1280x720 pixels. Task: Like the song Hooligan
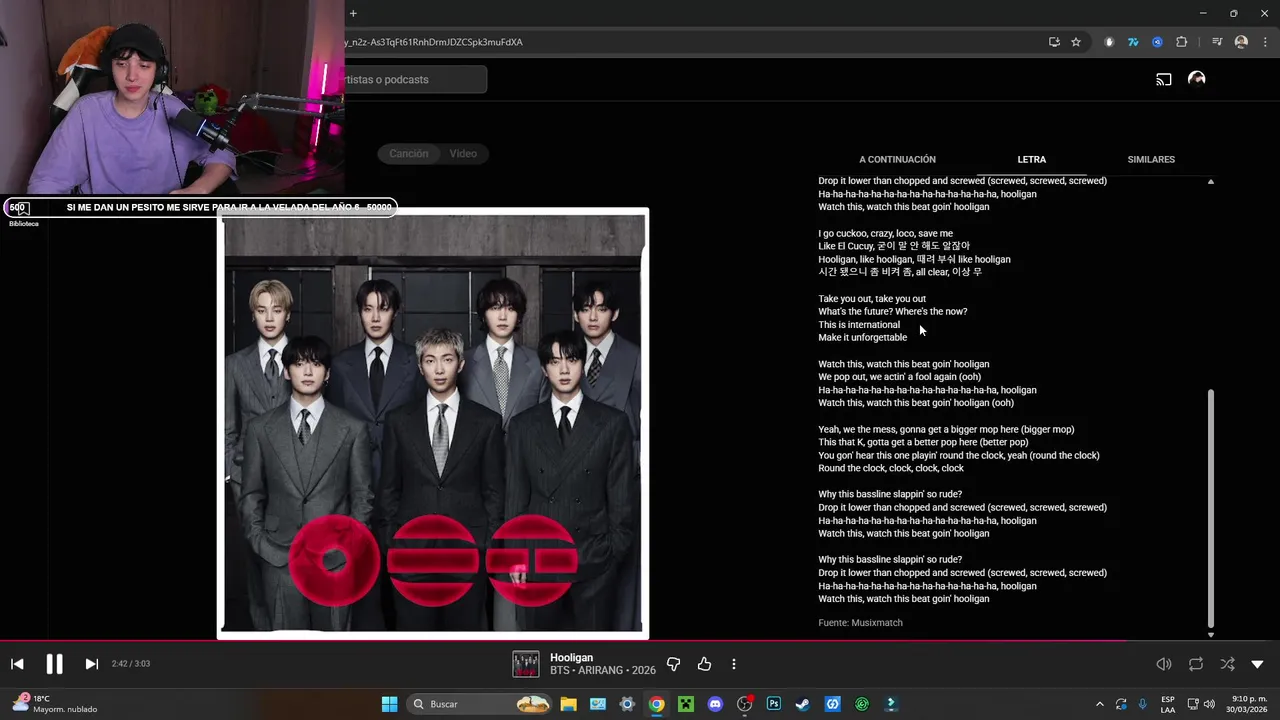(x=704, y=664)
